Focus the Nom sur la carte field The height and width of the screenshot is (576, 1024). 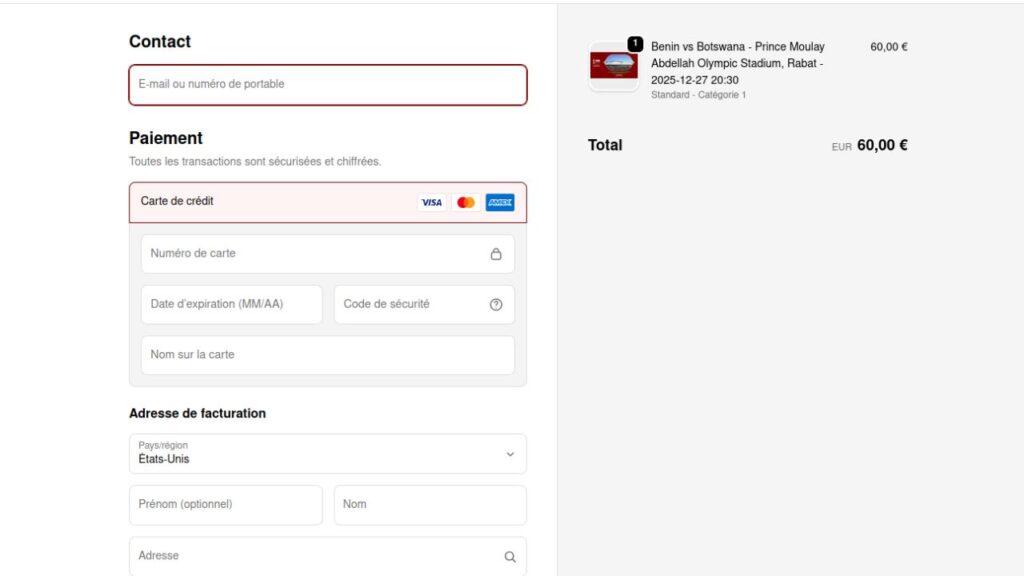[327, 355]
